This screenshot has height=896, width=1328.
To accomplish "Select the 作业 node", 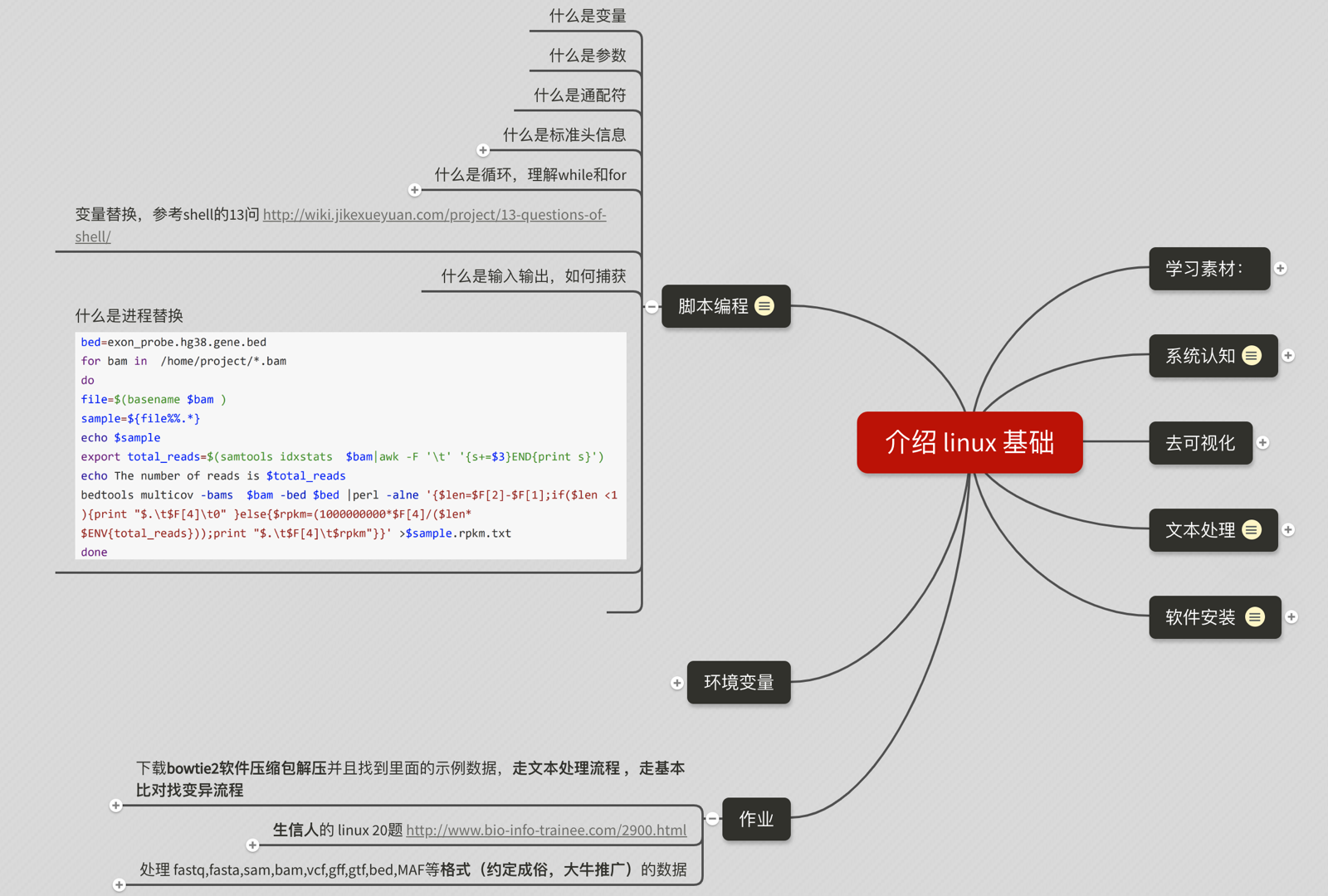I will click(x=756, y=819).
